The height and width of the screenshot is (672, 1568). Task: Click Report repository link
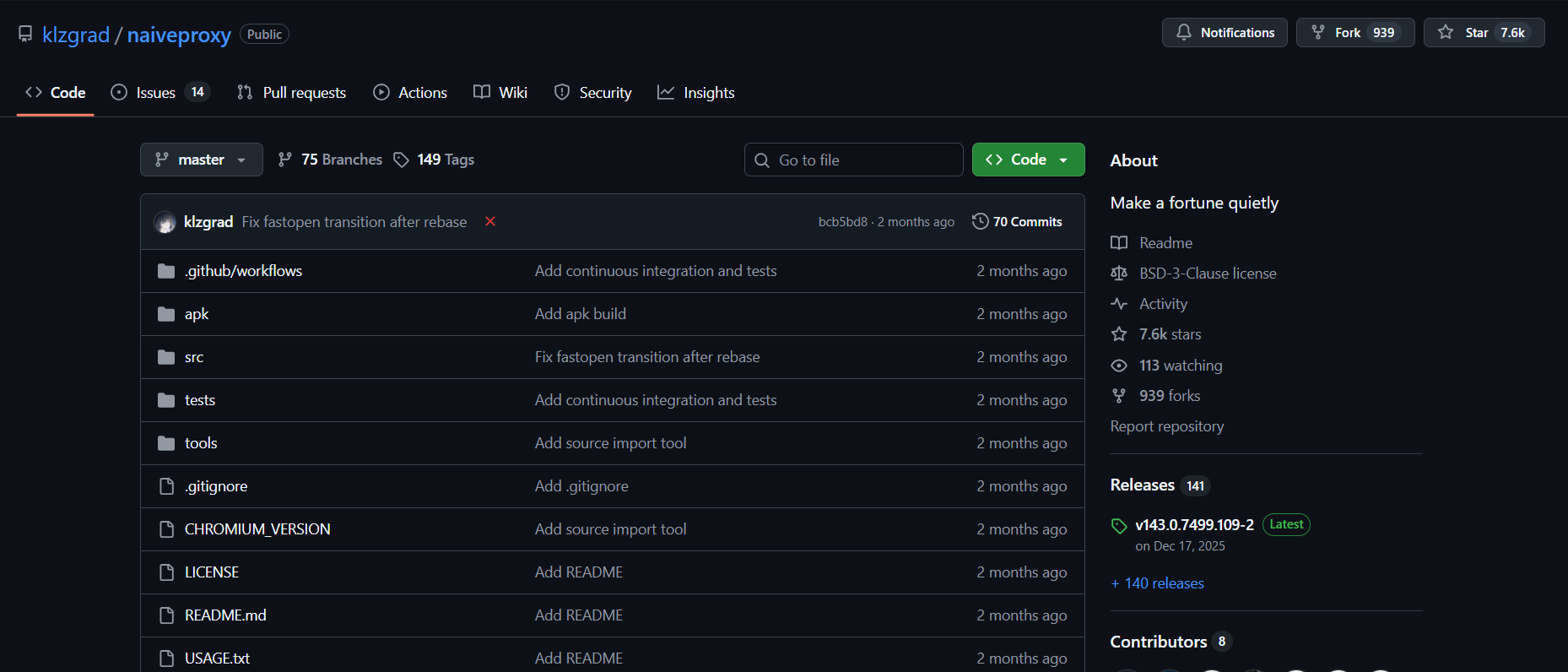(1167, 426)
